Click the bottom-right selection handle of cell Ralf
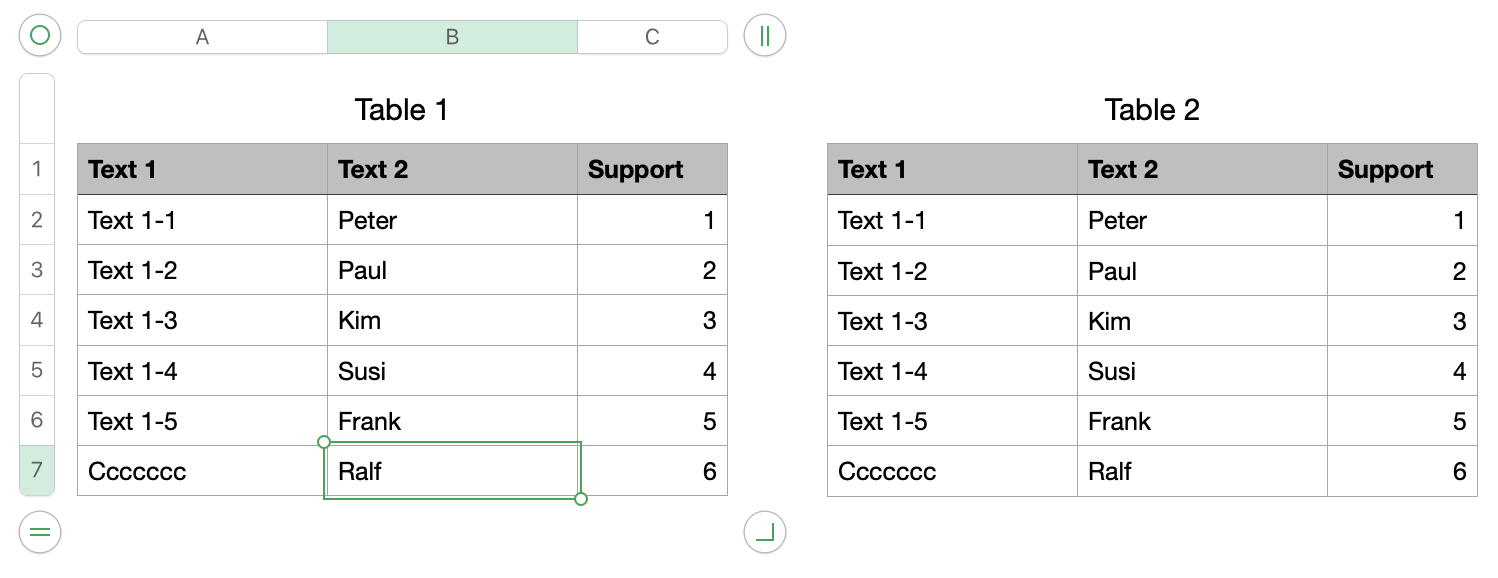Screen dimensions: 1498x578 coord(581,498)
